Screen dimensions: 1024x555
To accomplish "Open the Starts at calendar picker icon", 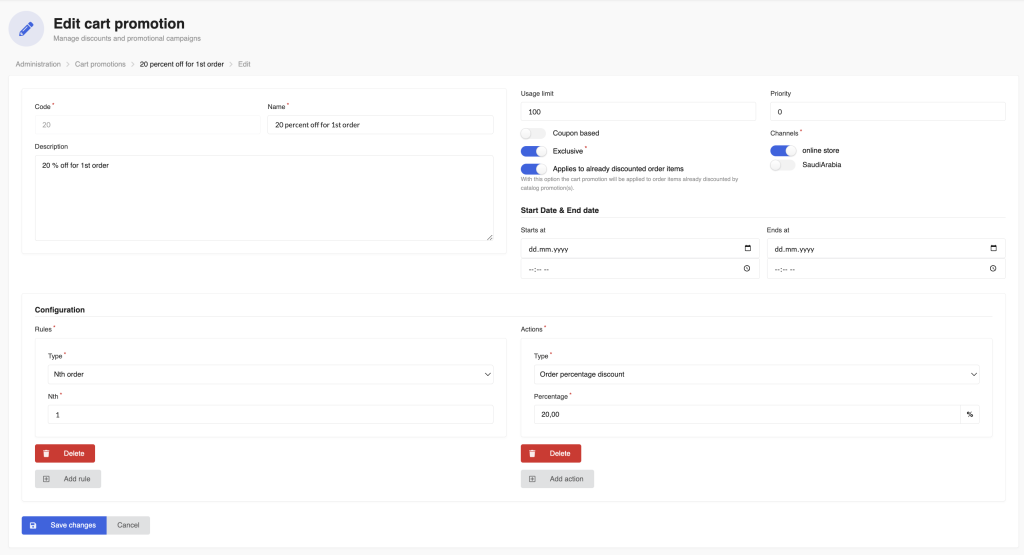I will coord(748,248).
